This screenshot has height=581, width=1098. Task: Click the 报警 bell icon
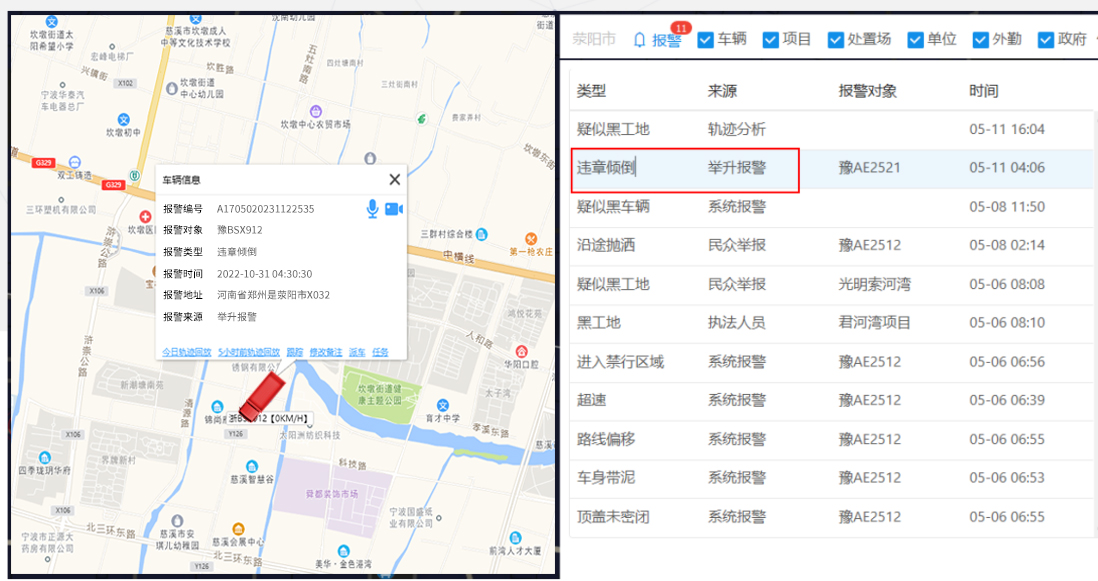(x=640, y=40)
